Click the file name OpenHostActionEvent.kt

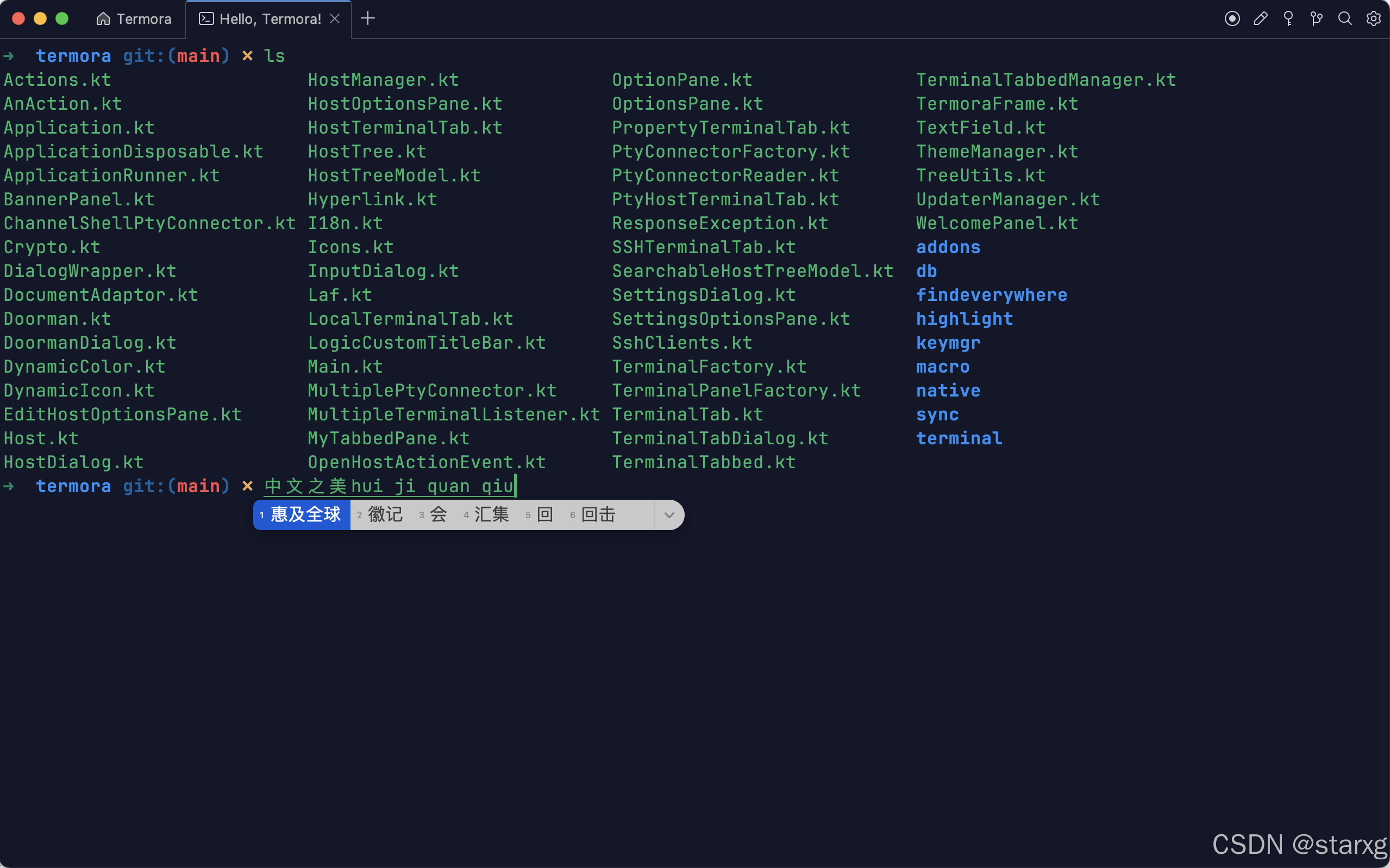click(427, 463)
